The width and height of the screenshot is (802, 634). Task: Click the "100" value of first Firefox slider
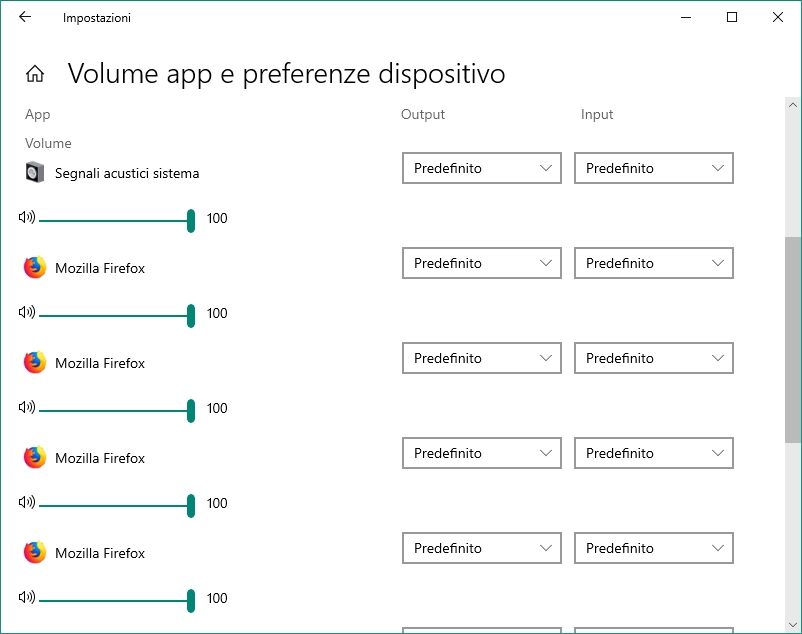pos(217,313)
